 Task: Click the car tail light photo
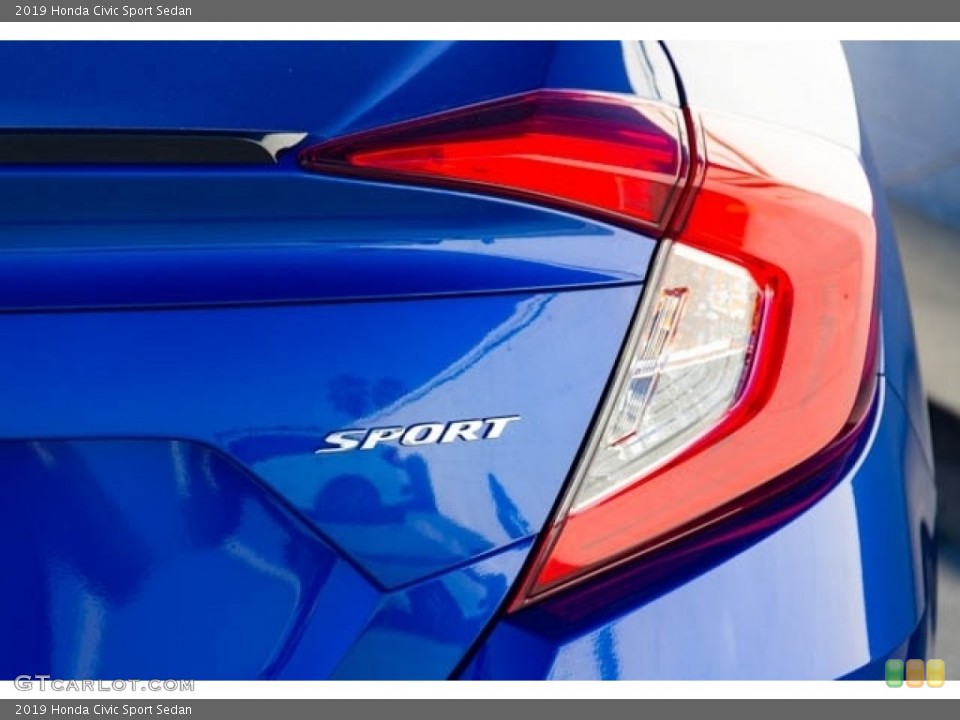coord(480,360)
